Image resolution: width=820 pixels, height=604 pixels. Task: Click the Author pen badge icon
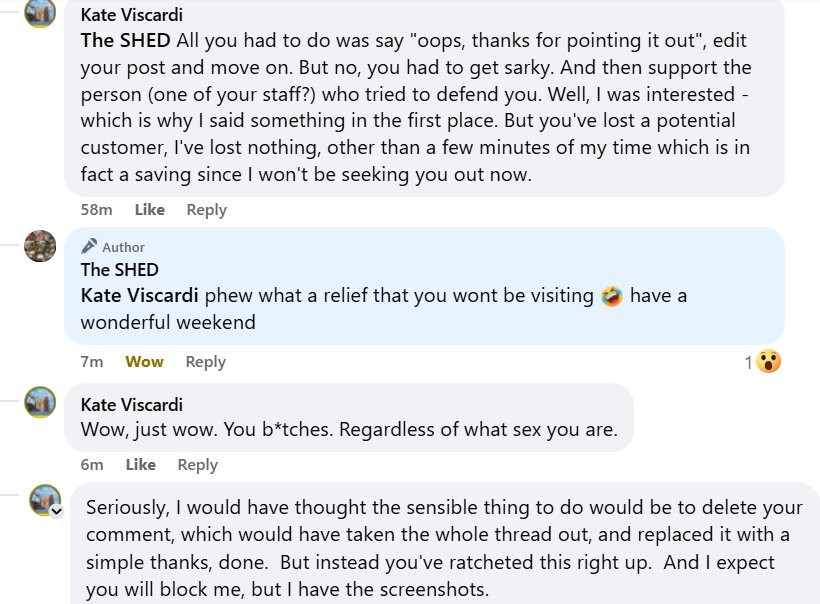point(89,246)
